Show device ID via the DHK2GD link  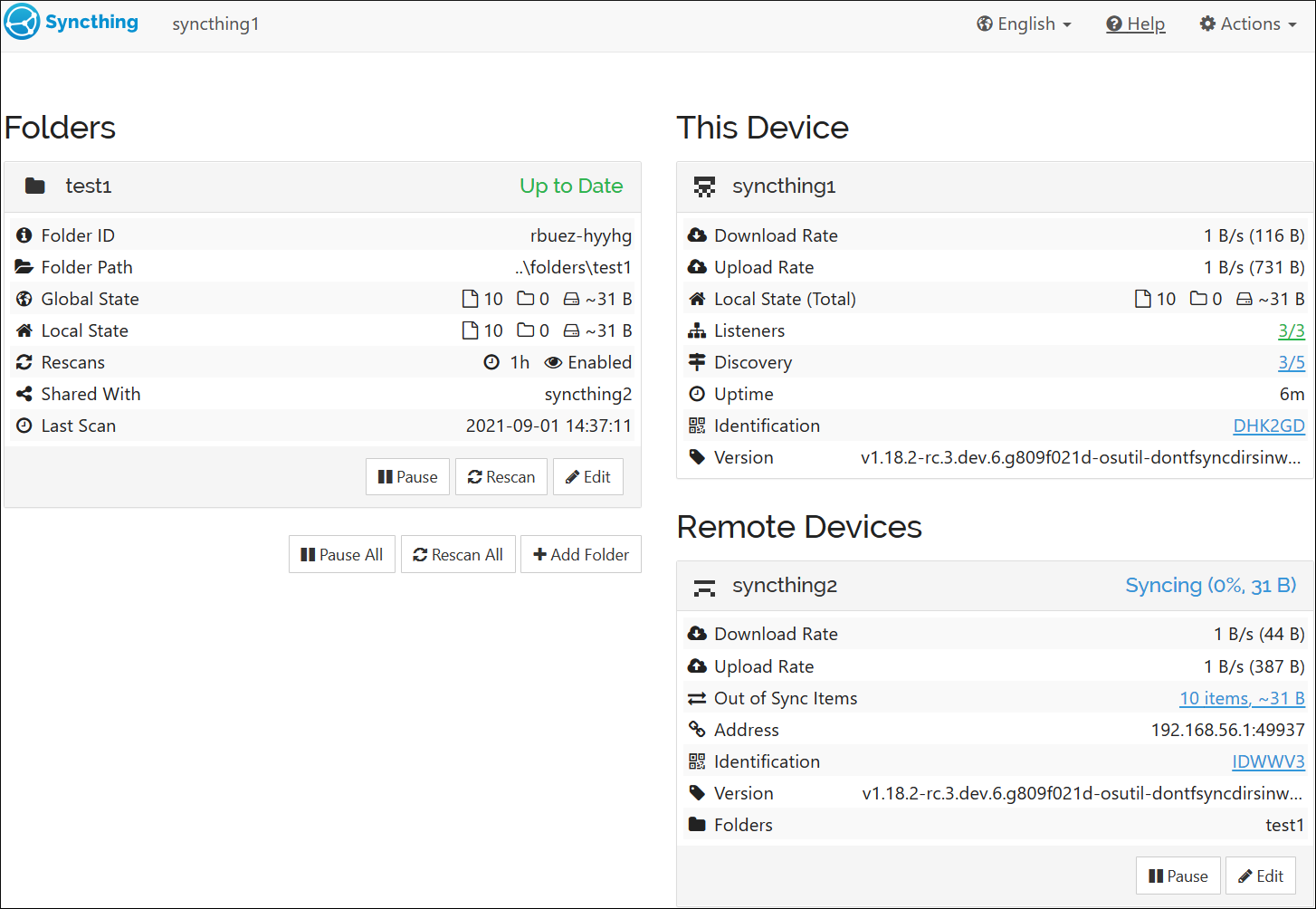tap(1269, 426)
